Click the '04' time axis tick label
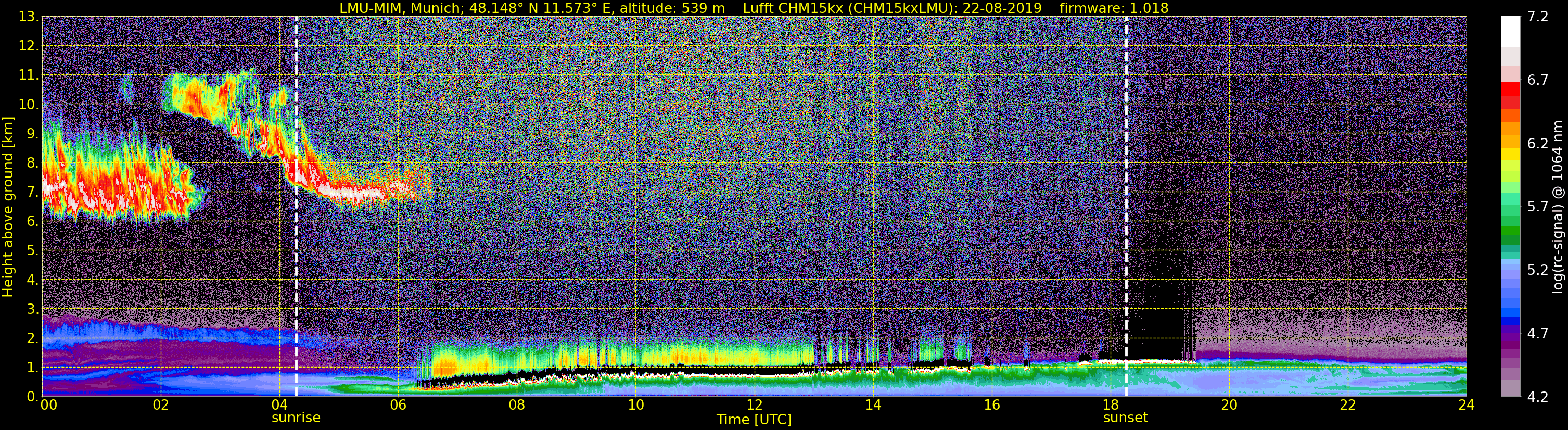 click(x=279, y=405)
